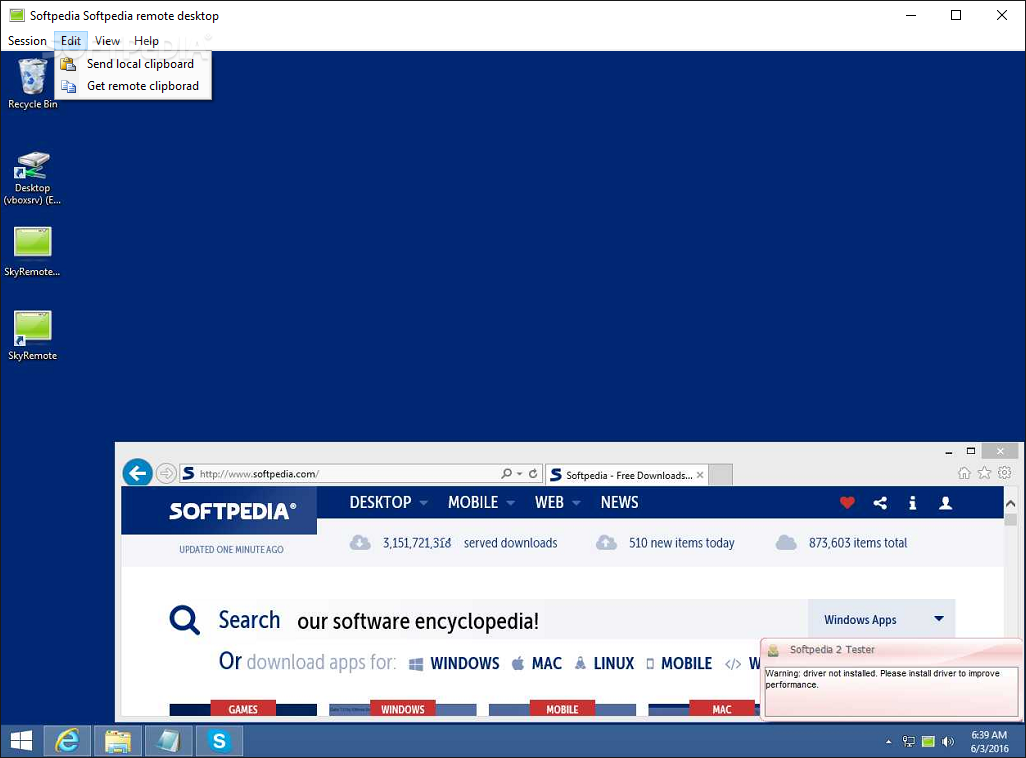
Task: Click the red heart icon
Action: tap(847, 503)
